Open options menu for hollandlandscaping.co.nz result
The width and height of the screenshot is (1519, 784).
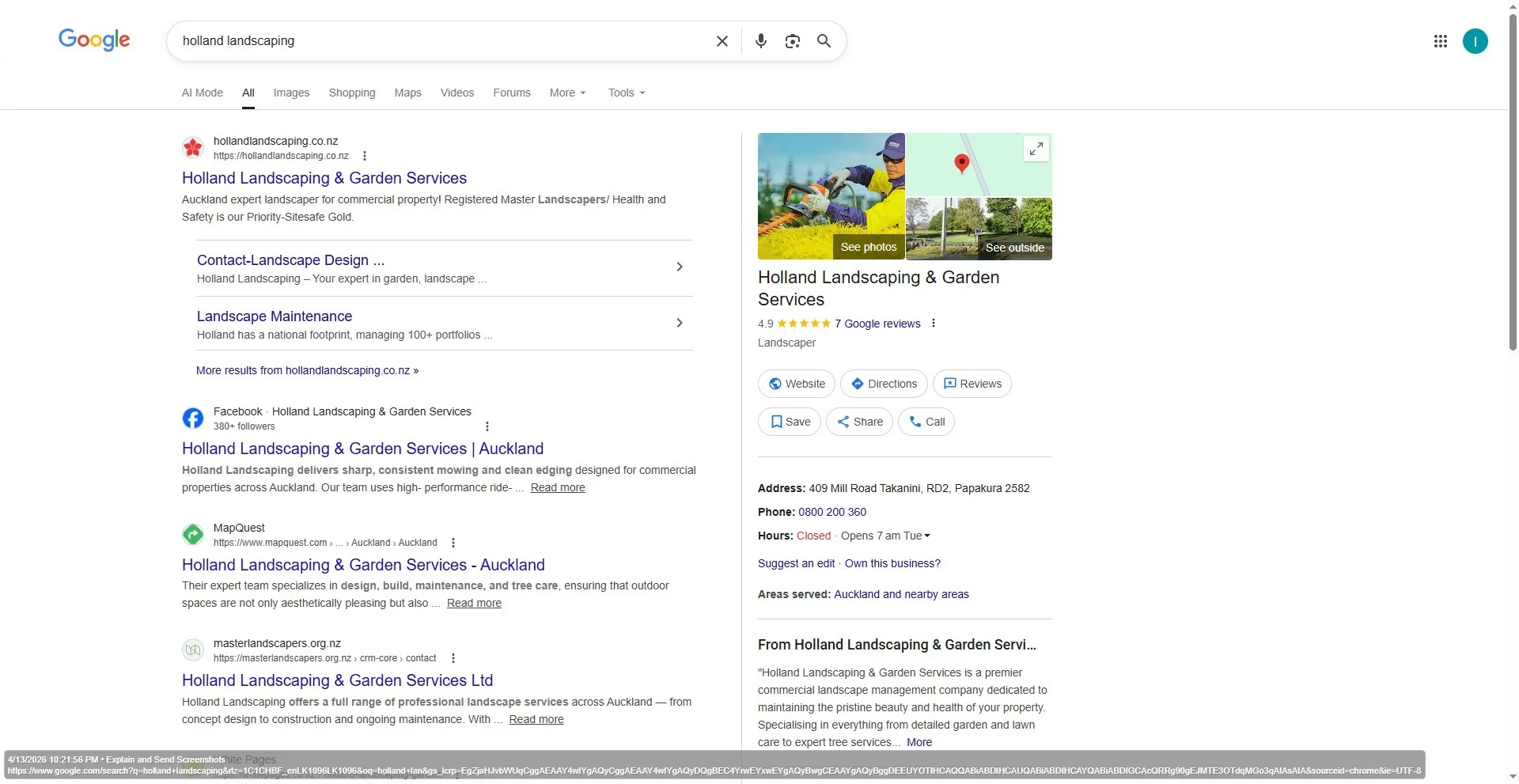(x=365, y=156)
